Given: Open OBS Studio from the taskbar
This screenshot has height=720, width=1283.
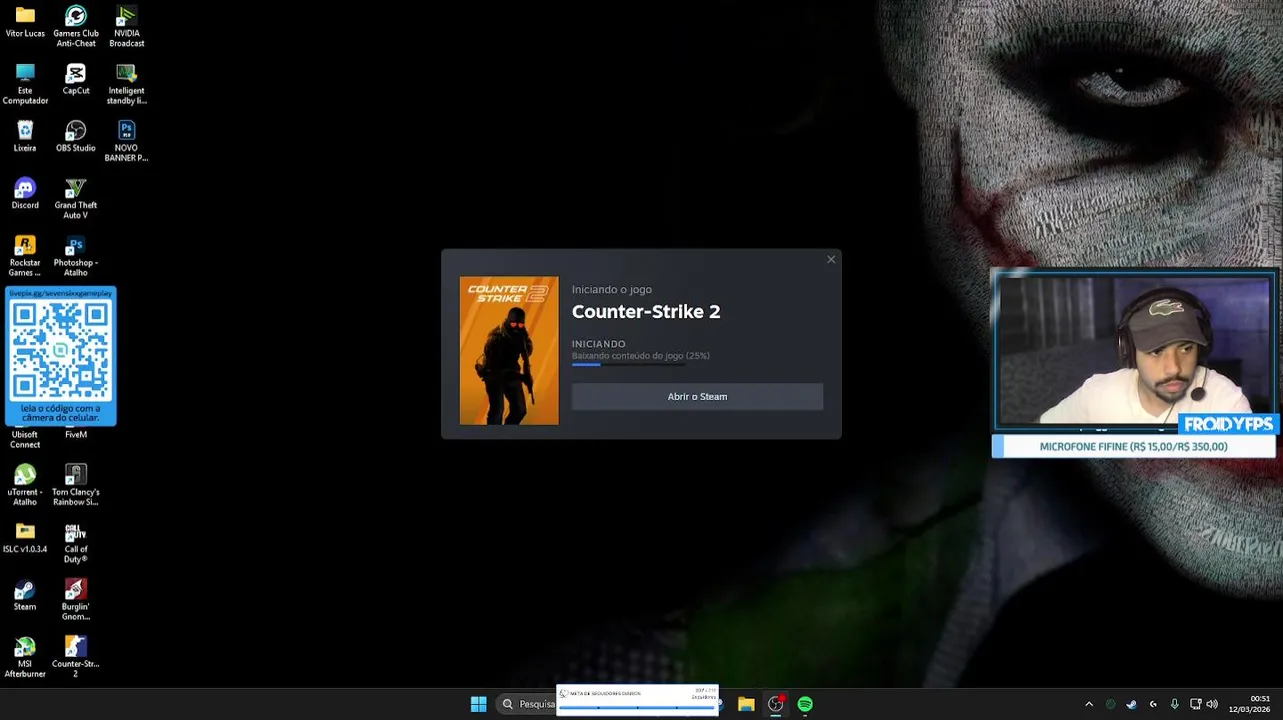Looking at the screenshot, I should tap(776, 704).
